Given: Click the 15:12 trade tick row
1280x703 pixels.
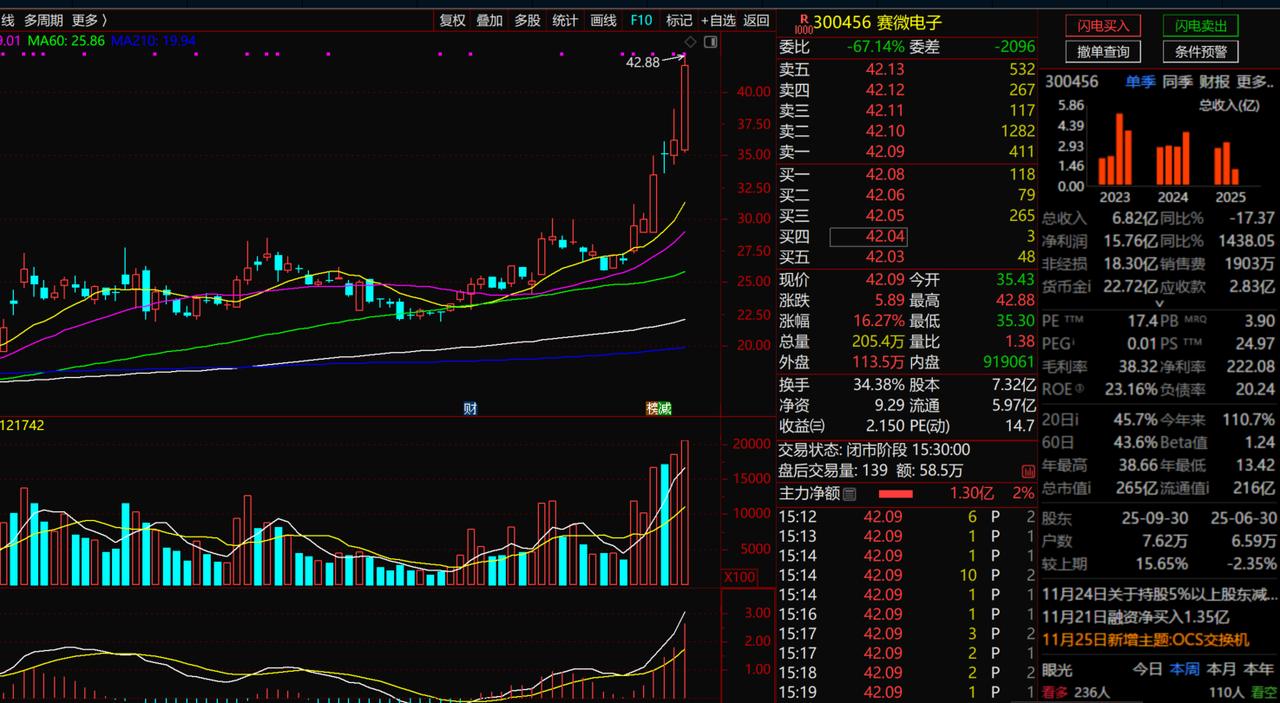Looking at the screenshot, I should (907, 517).
